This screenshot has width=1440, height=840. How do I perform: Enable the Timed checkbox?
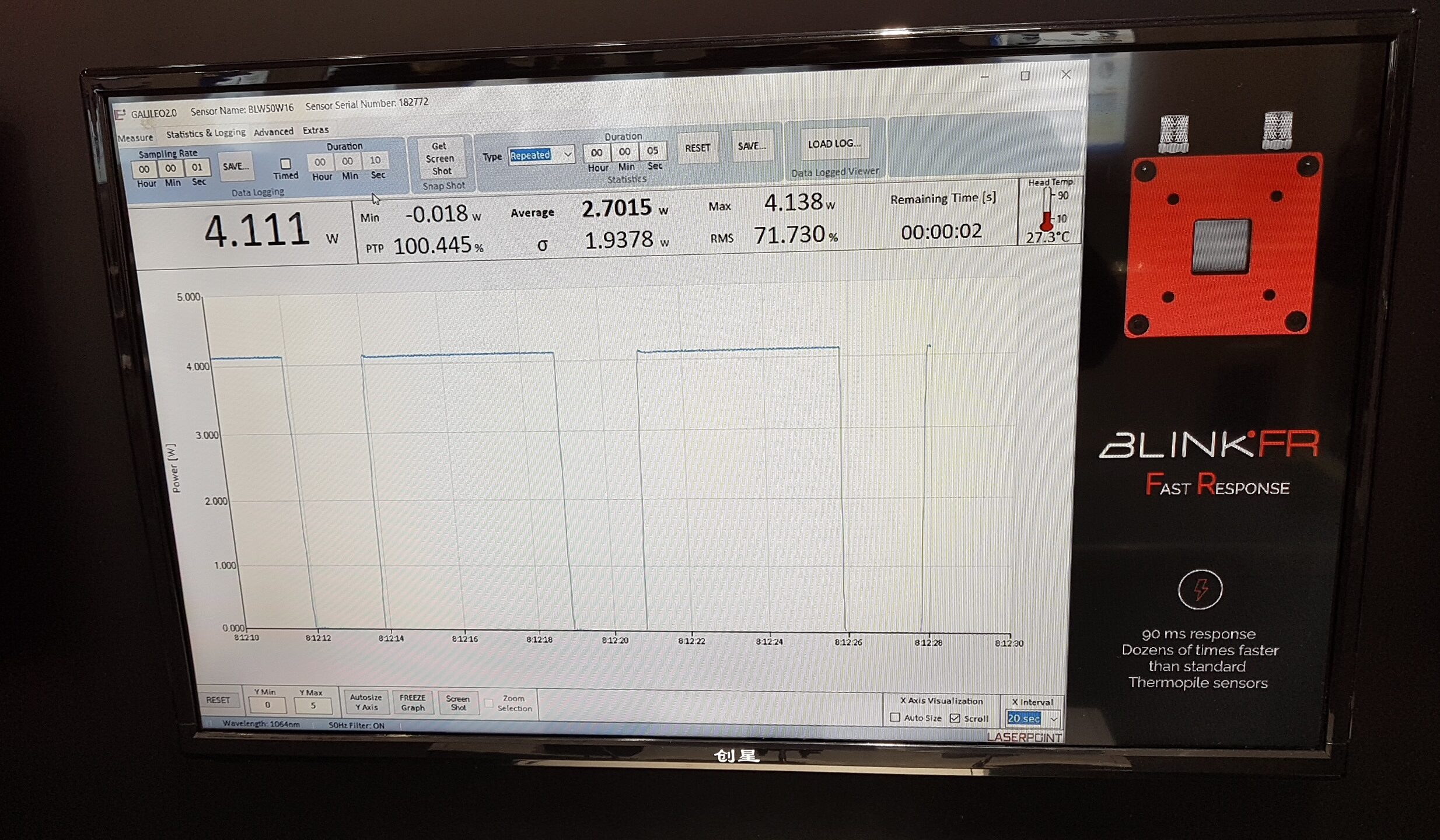[x=286, y=164]
